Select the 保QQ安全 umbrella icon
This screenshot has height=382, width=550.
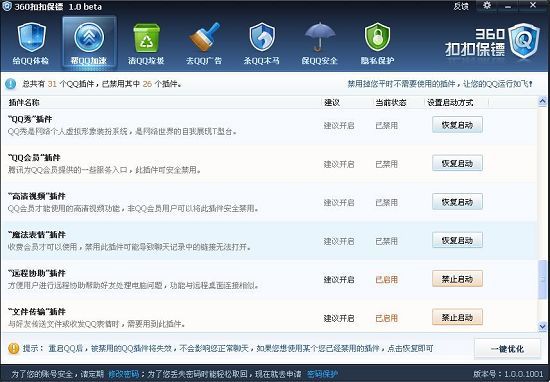(x=320, y=37)
